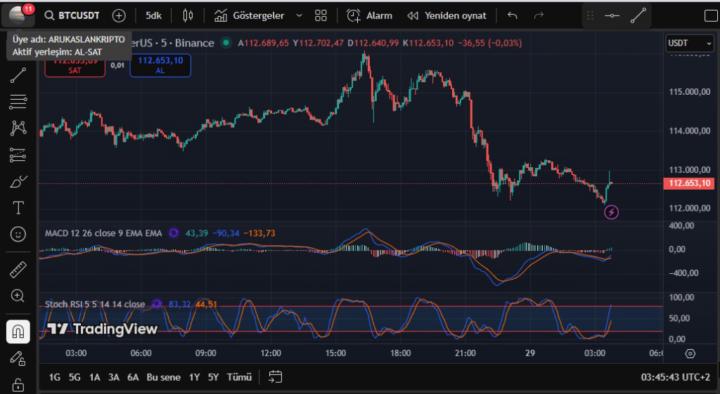Select the Stoch RSI 5 5 14 14 label

click(95, 304)
